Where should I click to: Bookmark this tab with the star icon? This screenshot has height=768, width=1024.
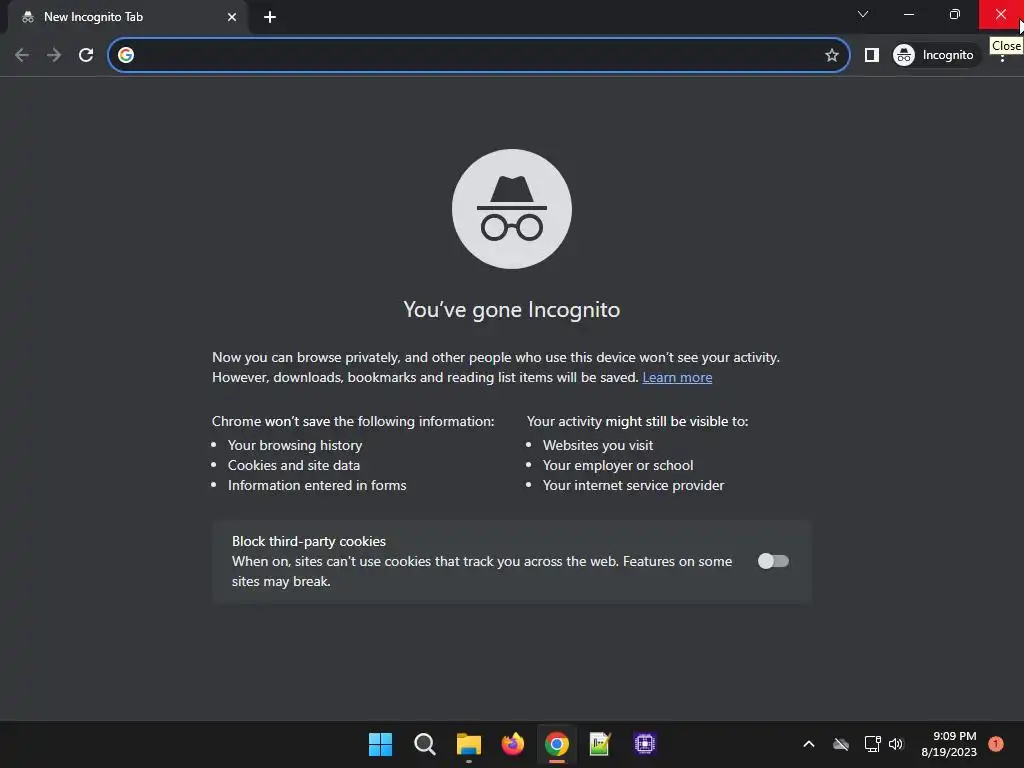coord(831,55)
